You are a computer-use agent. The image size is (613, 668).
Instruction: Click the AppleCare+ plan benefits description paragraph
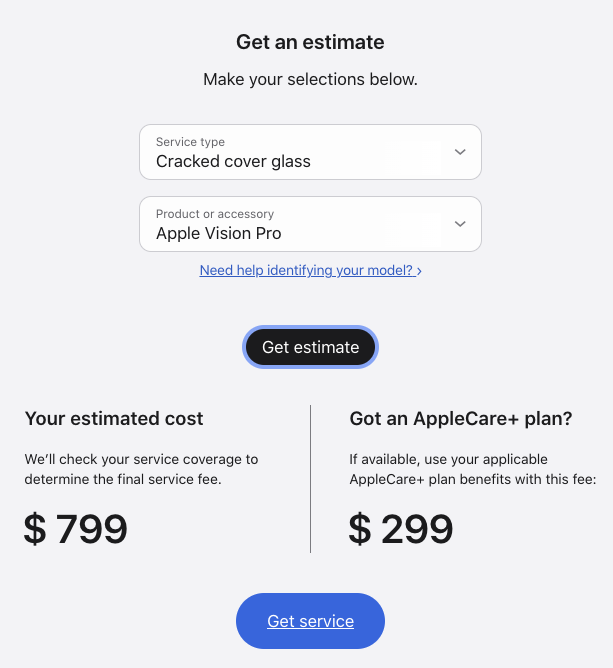473,469
